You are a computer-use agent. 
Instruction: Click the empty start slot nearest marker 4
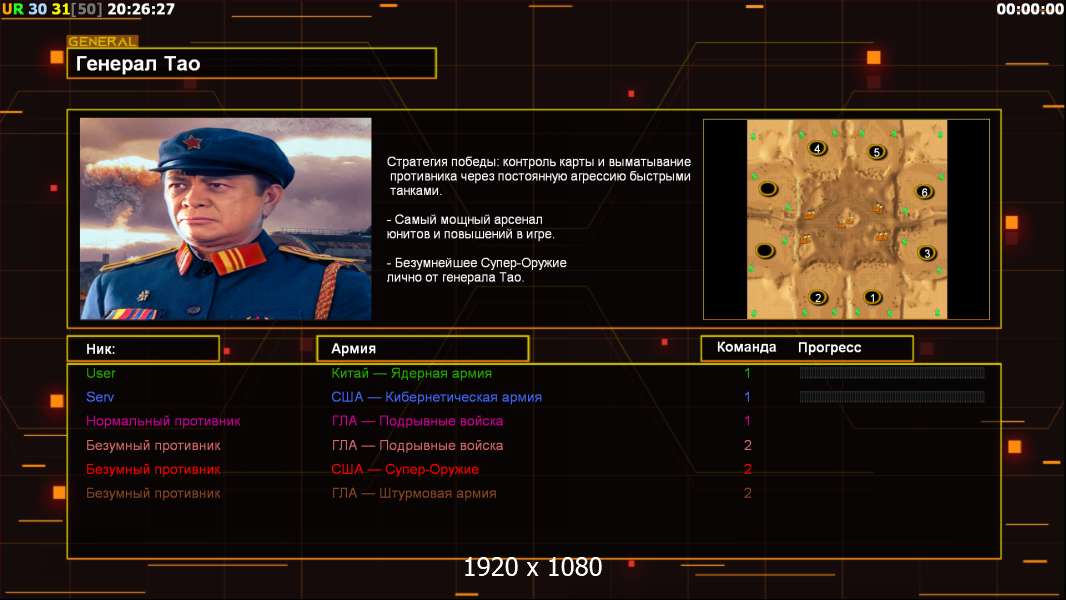pos(768,188)
